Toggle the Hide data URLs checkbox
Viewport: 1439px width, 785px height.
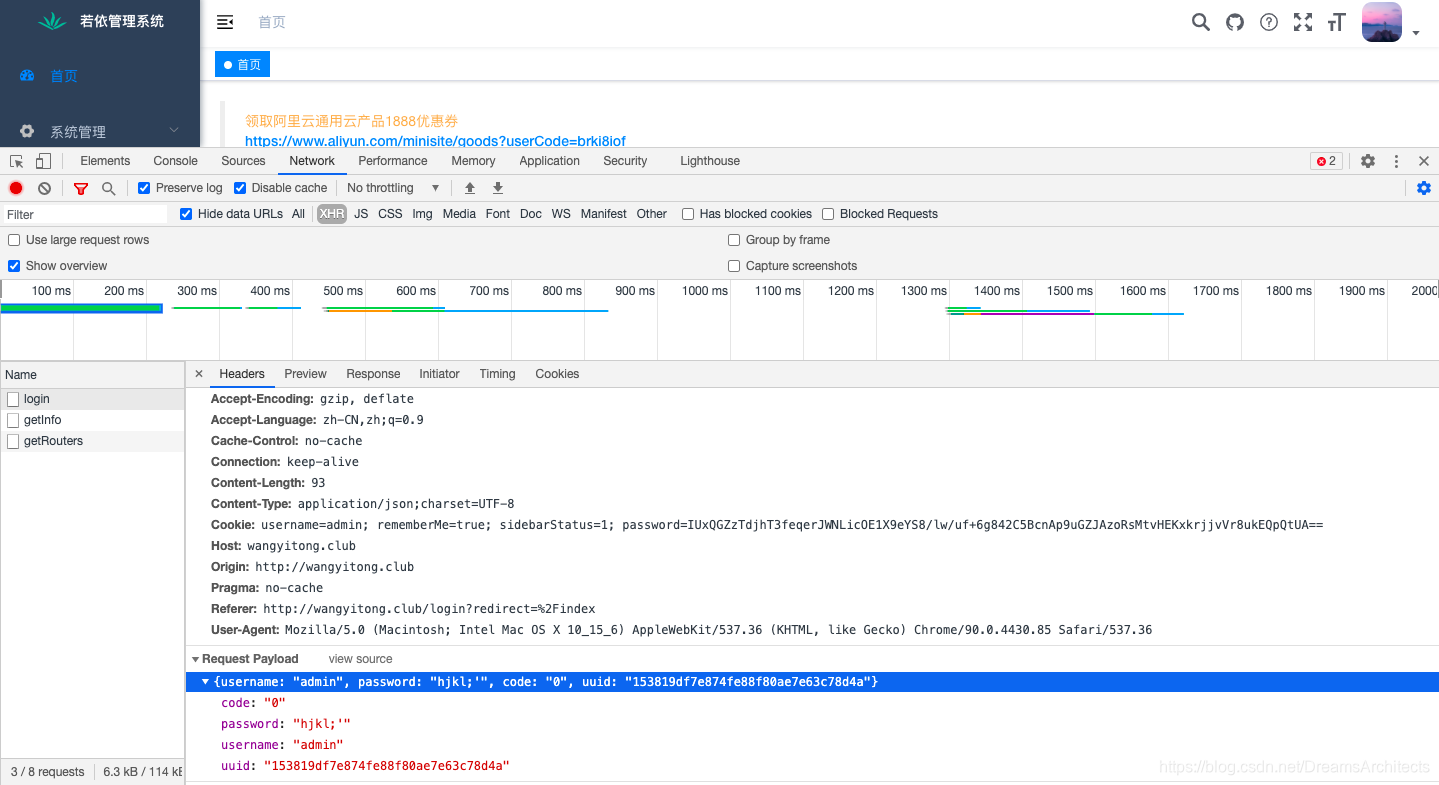pos(186,214)
